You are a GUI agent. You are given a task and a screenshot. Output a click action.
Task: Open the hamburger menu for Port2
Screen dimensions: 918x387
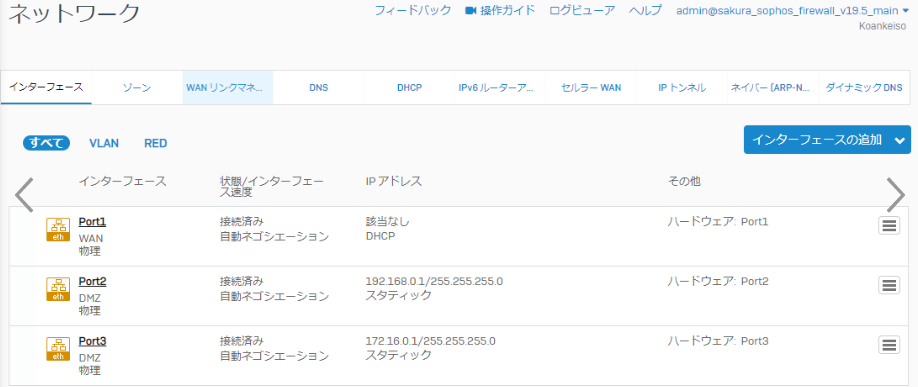[x=889, y=285]
